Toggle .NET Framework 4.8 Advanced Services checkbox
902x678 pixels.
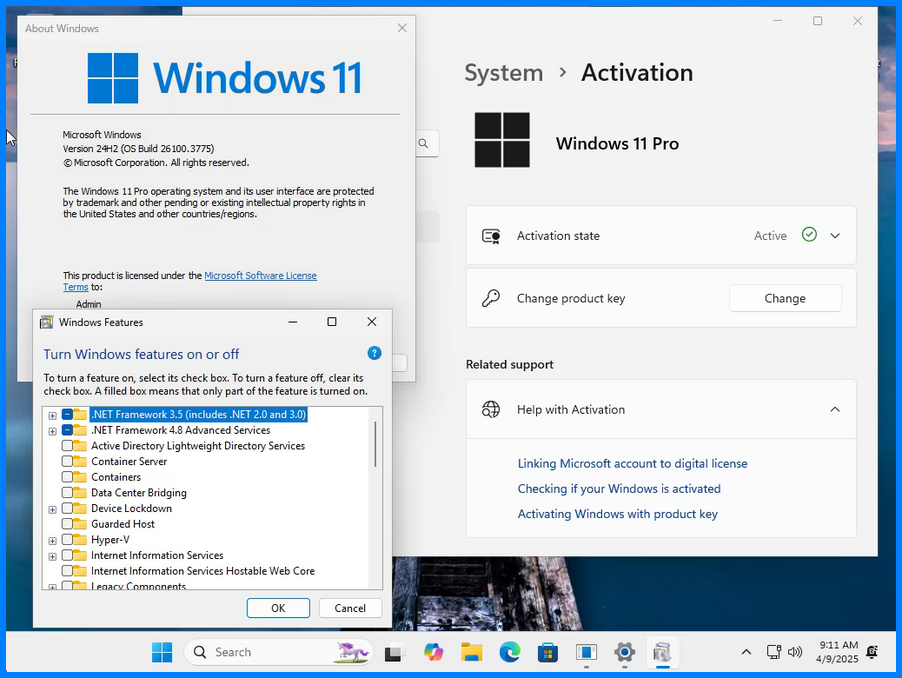coord(67,430)
